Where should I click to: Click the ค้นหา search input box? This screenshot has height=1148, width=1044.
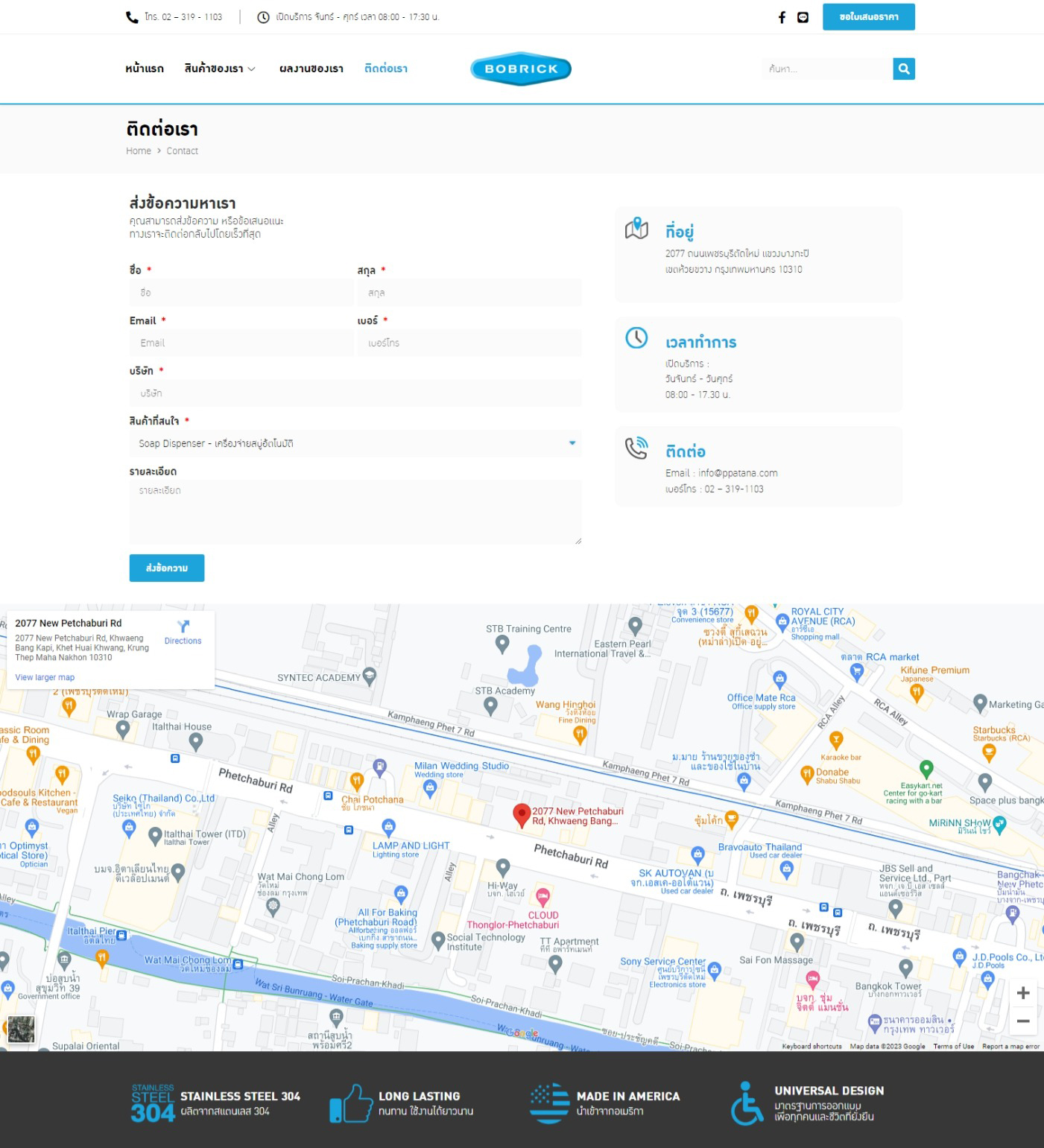tap(827, 69)
